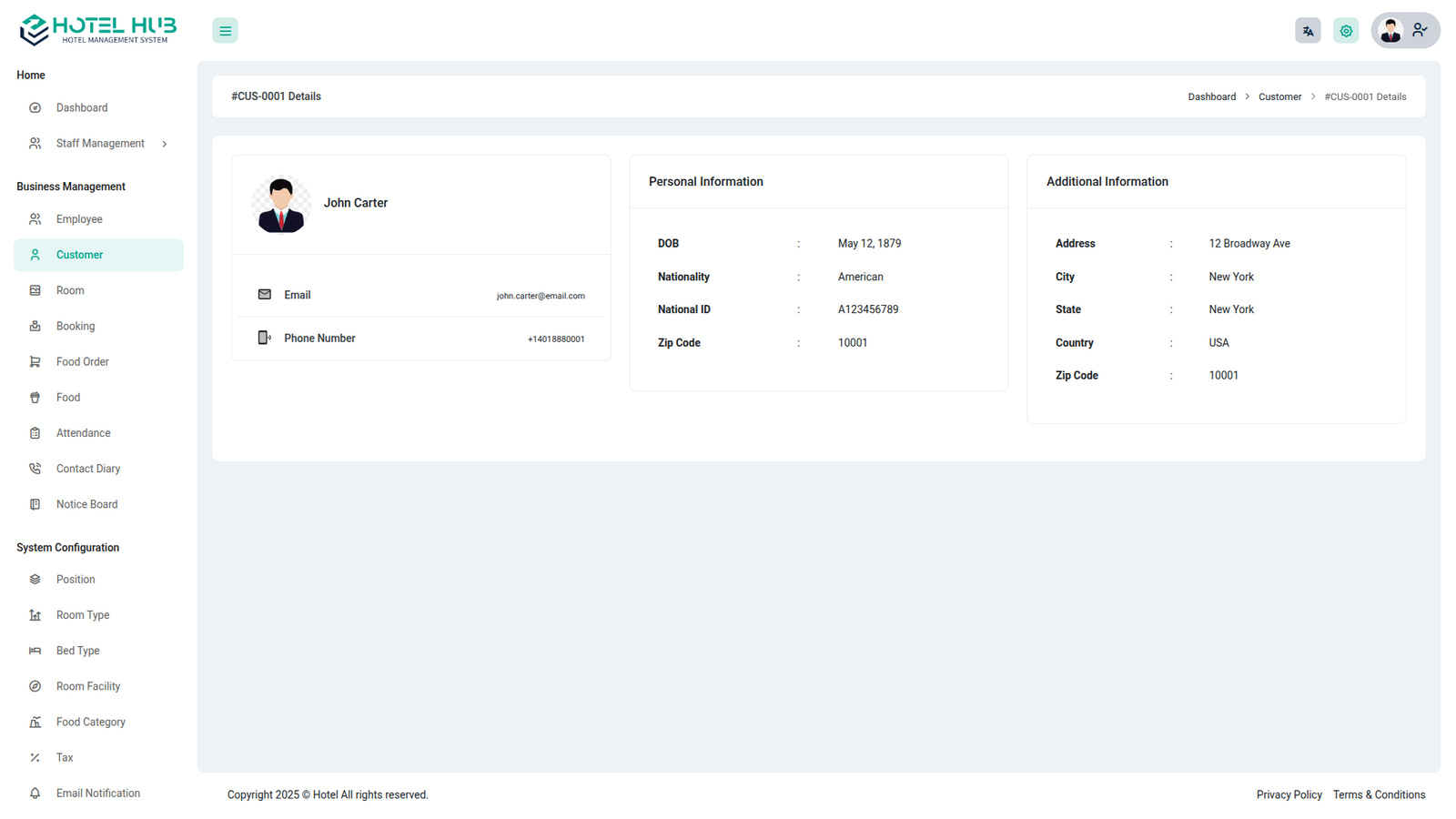The width and height of the screenshot is (1456, 819).
Task: Go to Notice Board page
Action: pyautogui.click(x=86, y=504)
